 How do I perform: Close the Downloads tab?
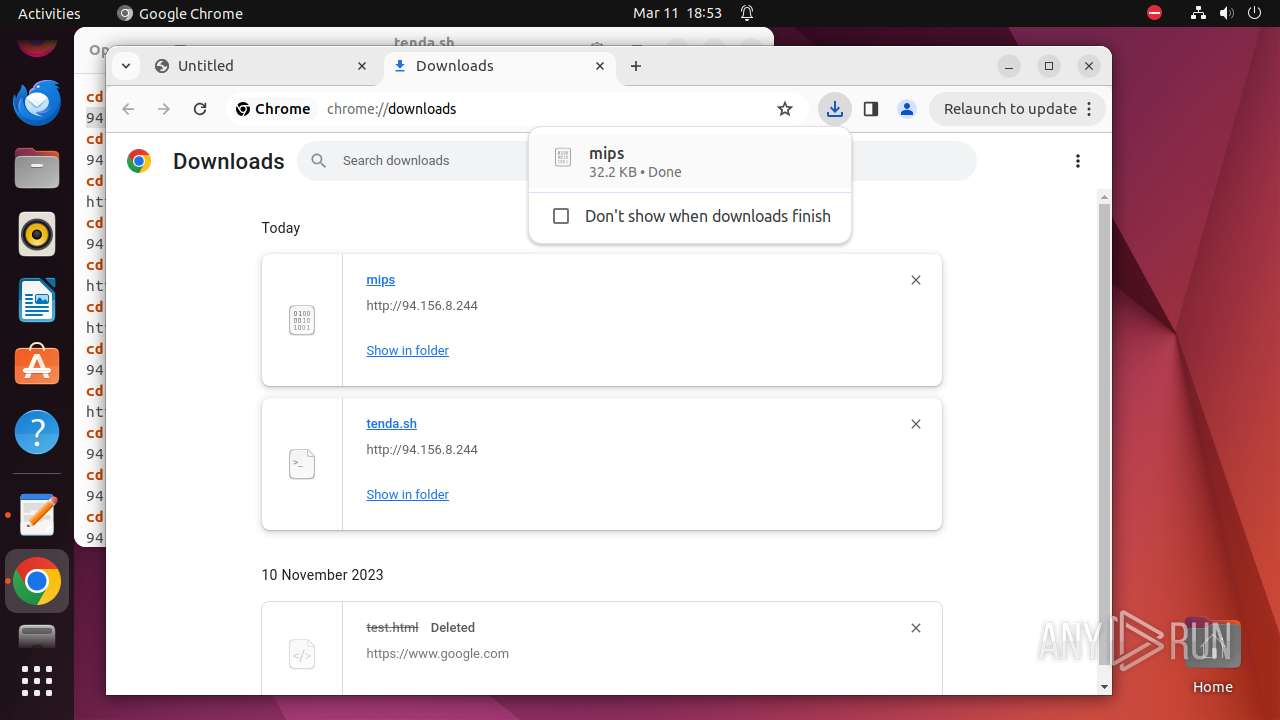(600, 66)
